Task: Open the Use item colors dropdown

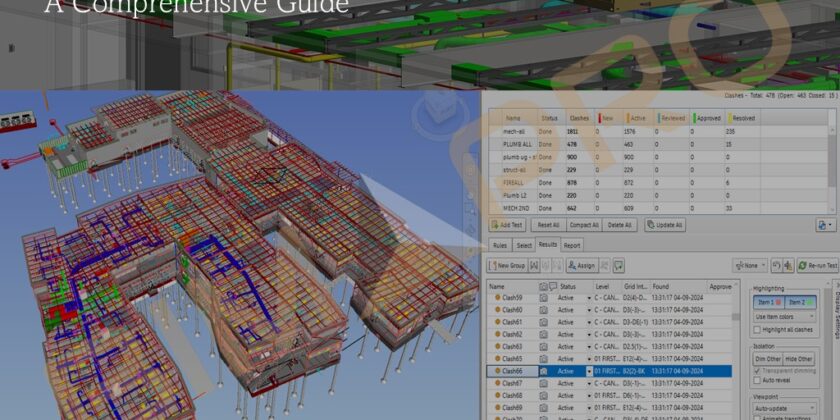Action: click(x=784, y=317)
